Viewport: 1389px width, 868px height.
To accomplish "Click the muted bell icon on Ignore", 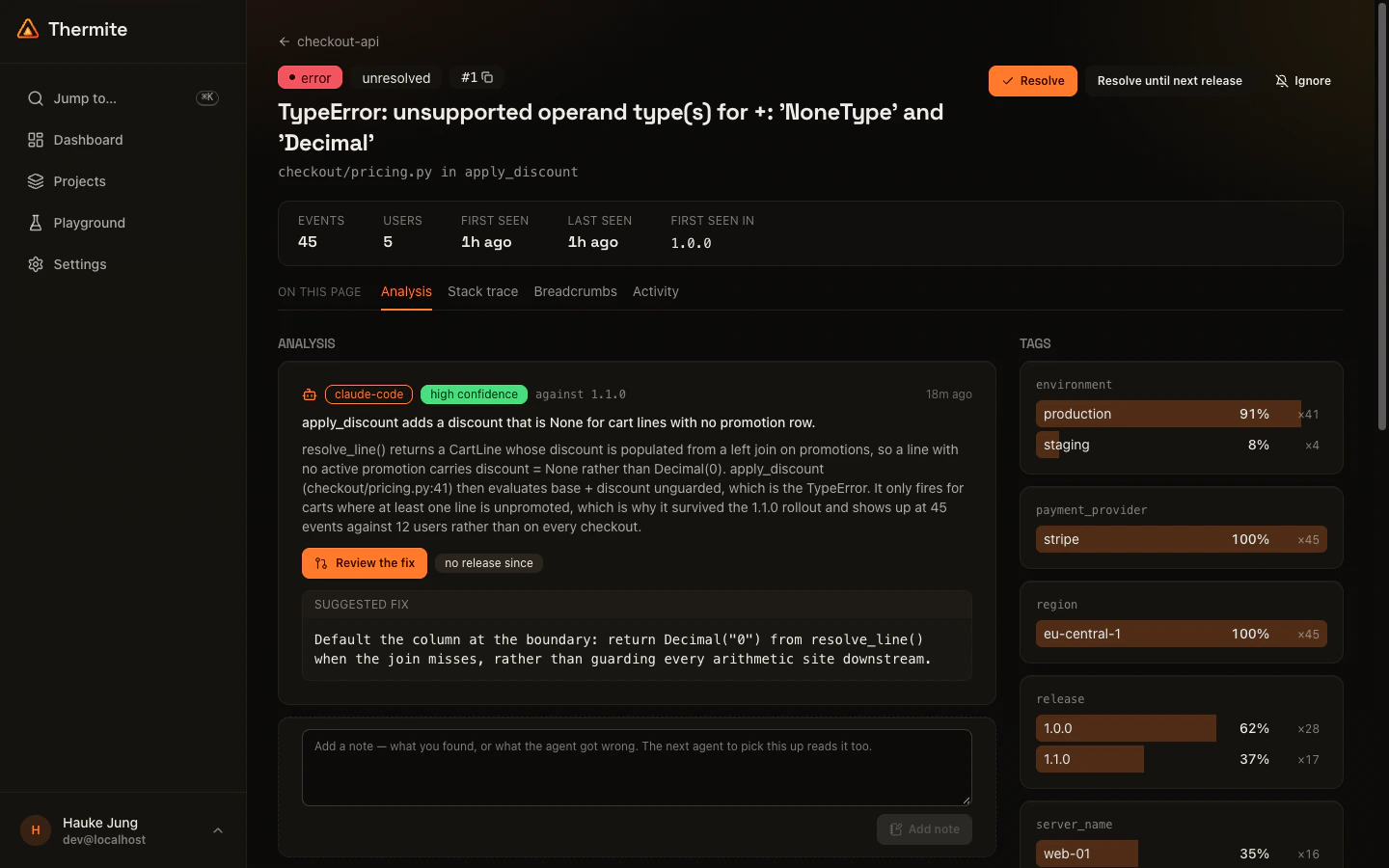I will (x=1281, y=81).
